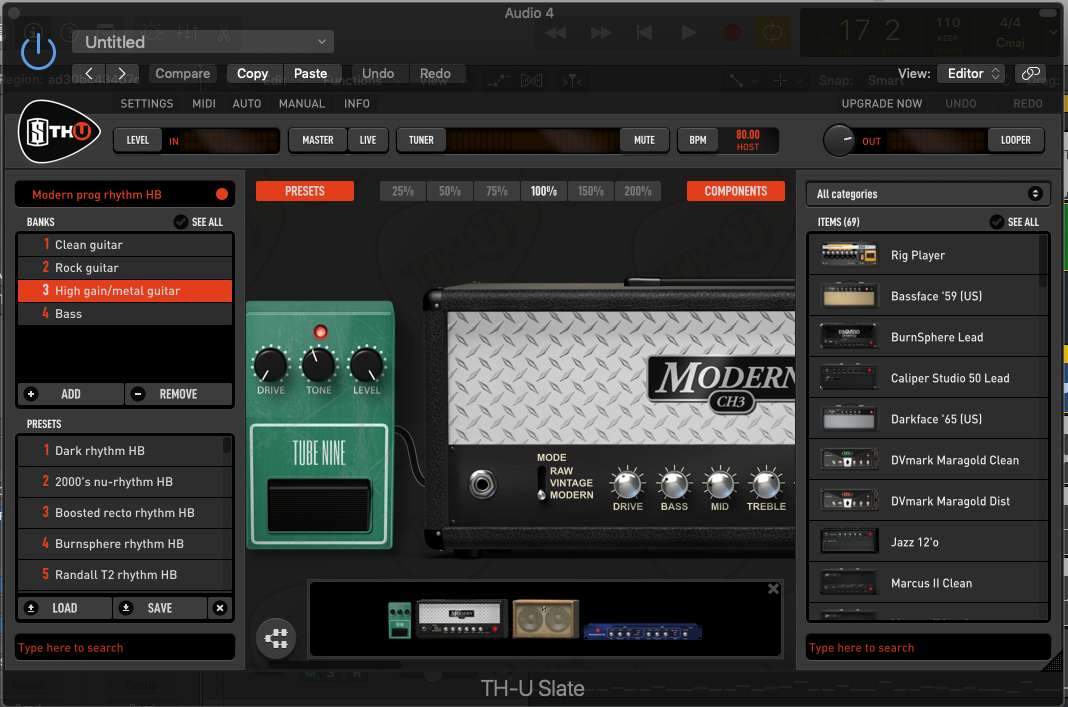Click the plugin power bypass icon
The height and width of the screenshot is (707, 1068).
click(x=38, y=50)
